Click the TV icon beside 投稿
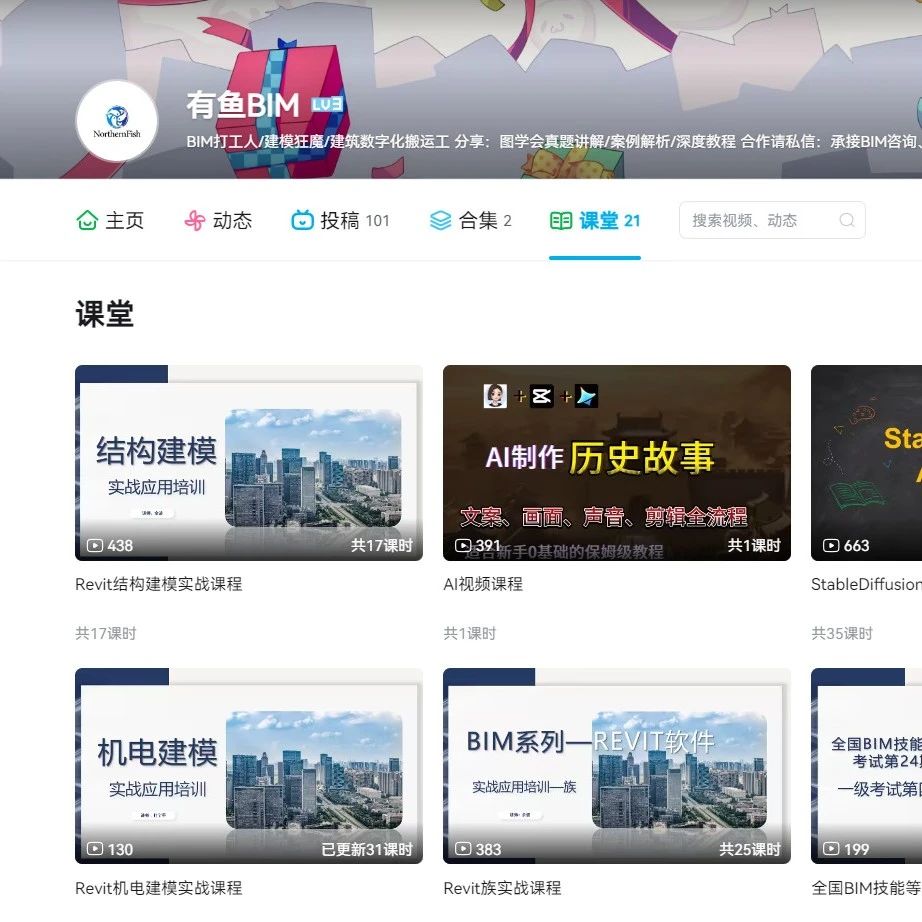Screen dimensions: 922x922 302,221
